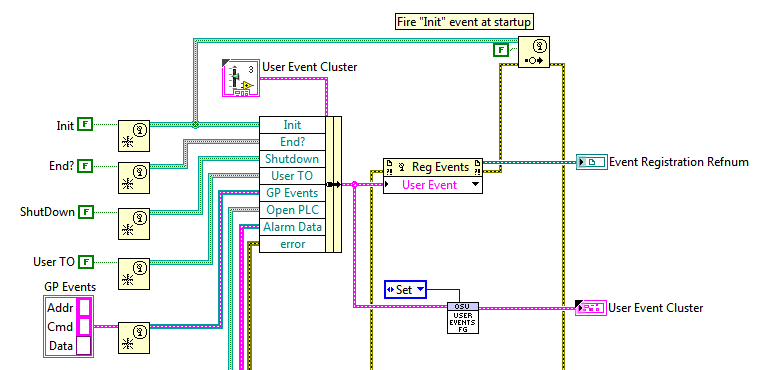Viewport: 761px width, 370px height.
Task: Toggle the End? false Boolean constant
Action: [x=85, y=166]
